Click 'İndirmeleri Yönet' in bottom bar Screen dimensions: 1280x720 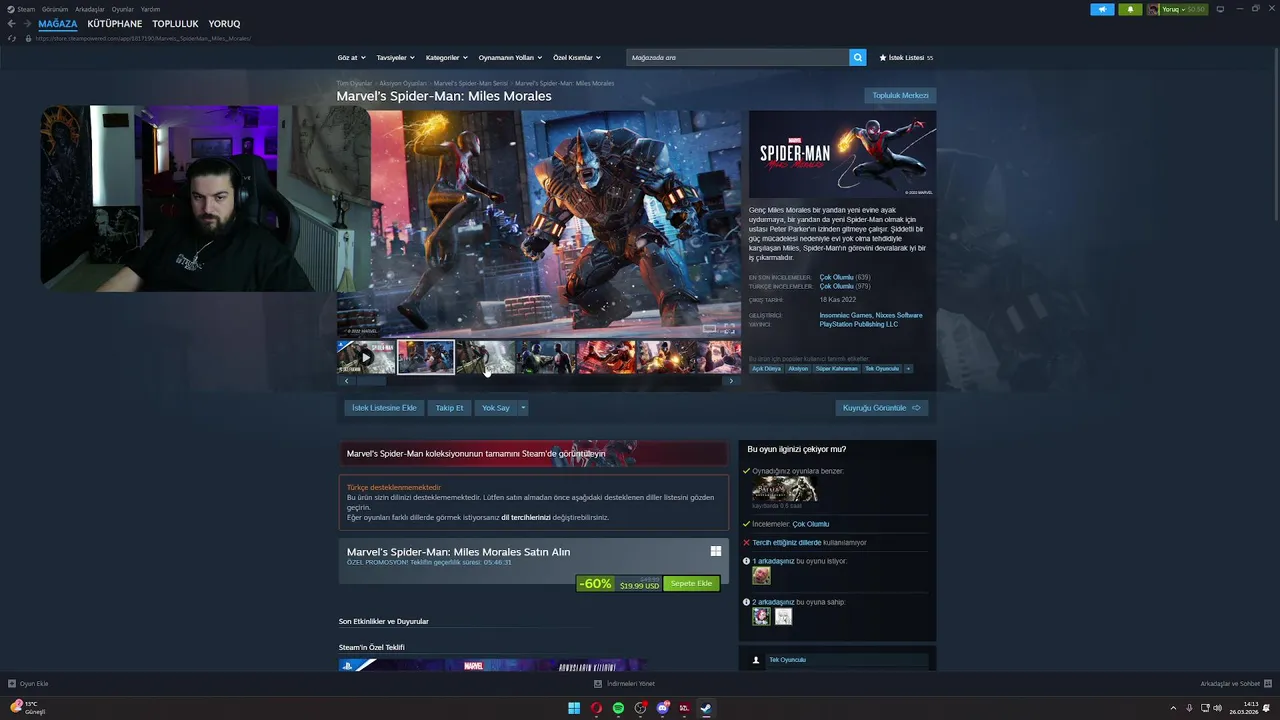pos(625,684)
